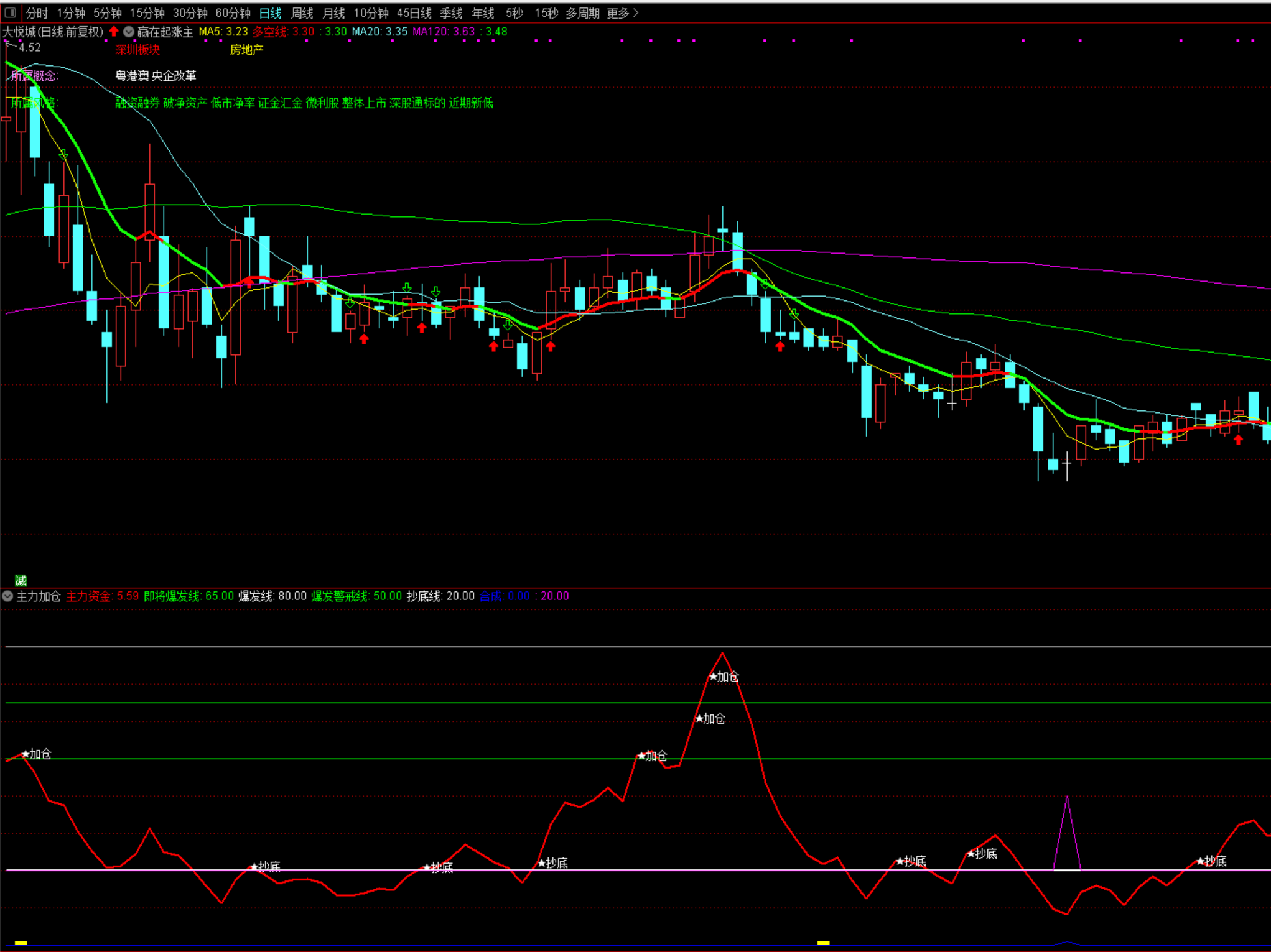Click the 证金汇金 style tag
The image size is (1271, 952).
(x=280, y=103)
